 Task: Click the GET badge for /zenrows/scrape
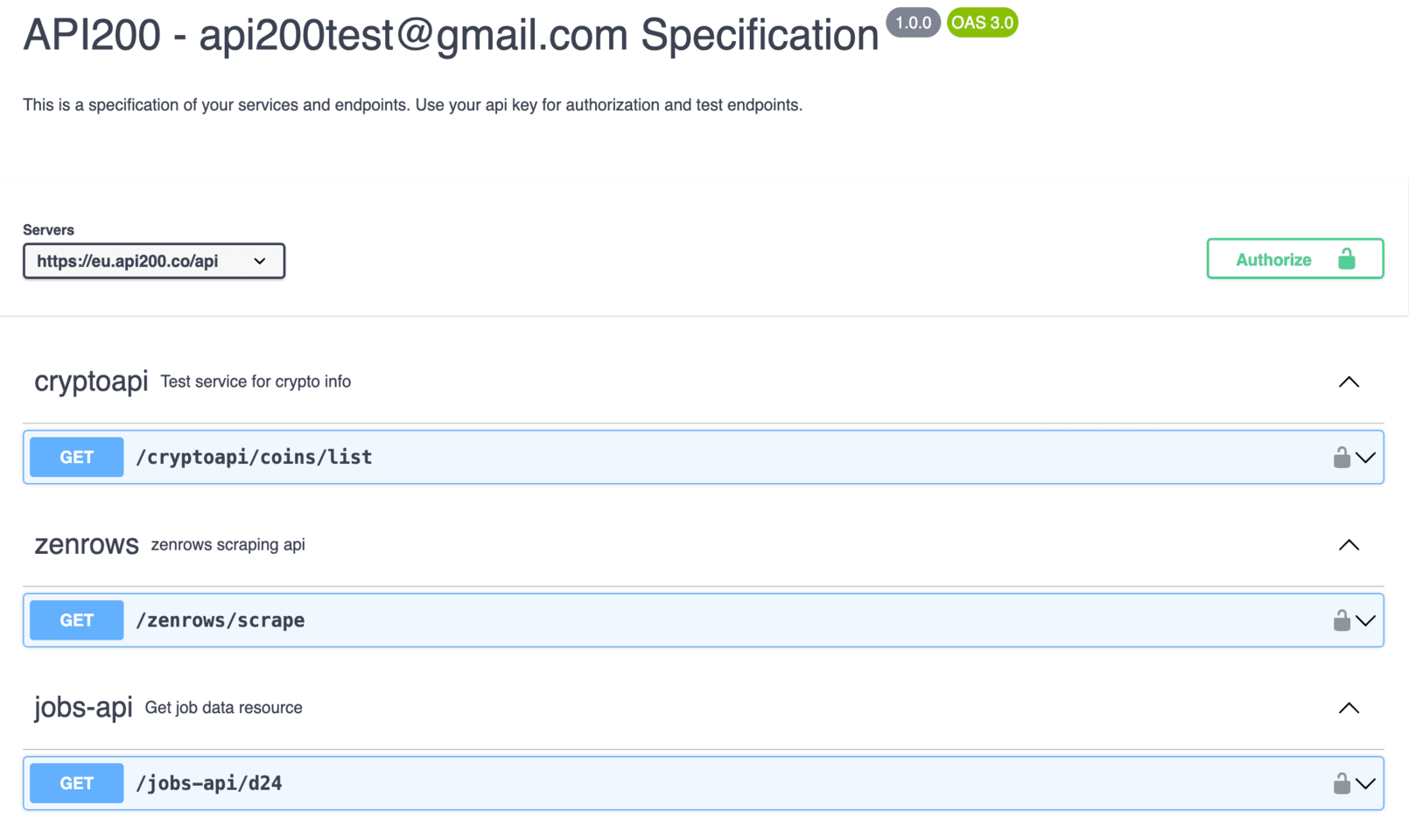tap(77, 620)
